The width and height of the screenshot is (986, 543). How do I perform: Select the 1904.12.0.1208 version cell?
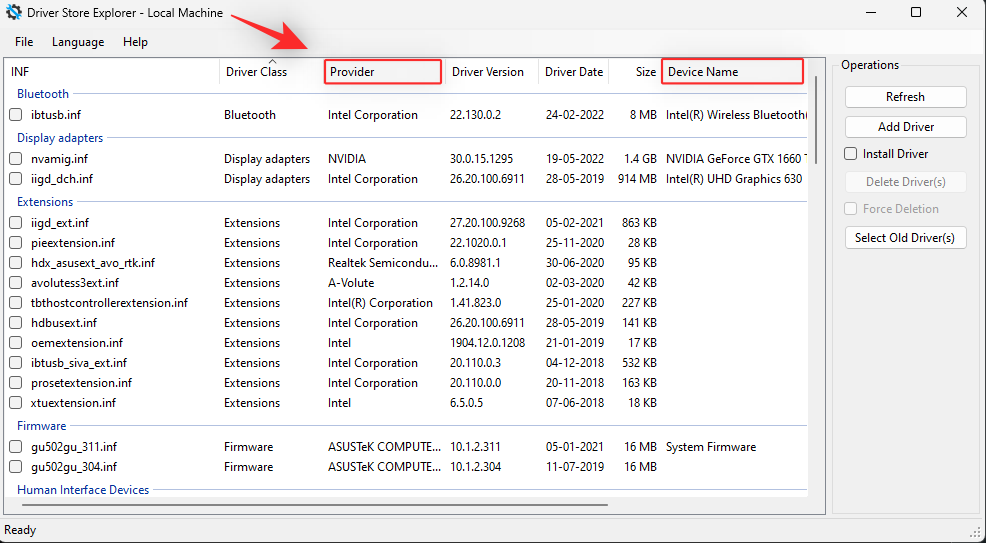coord(487,343)
